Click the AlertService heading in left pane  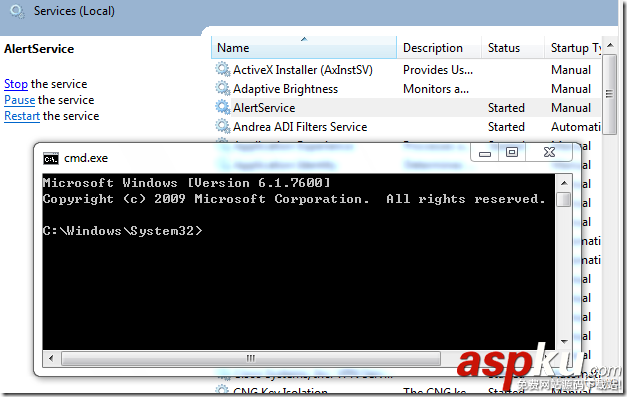39,49
